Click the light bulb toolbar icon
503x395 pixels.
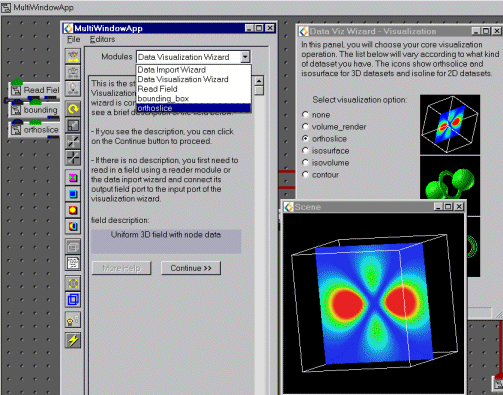tap(73, 320)
